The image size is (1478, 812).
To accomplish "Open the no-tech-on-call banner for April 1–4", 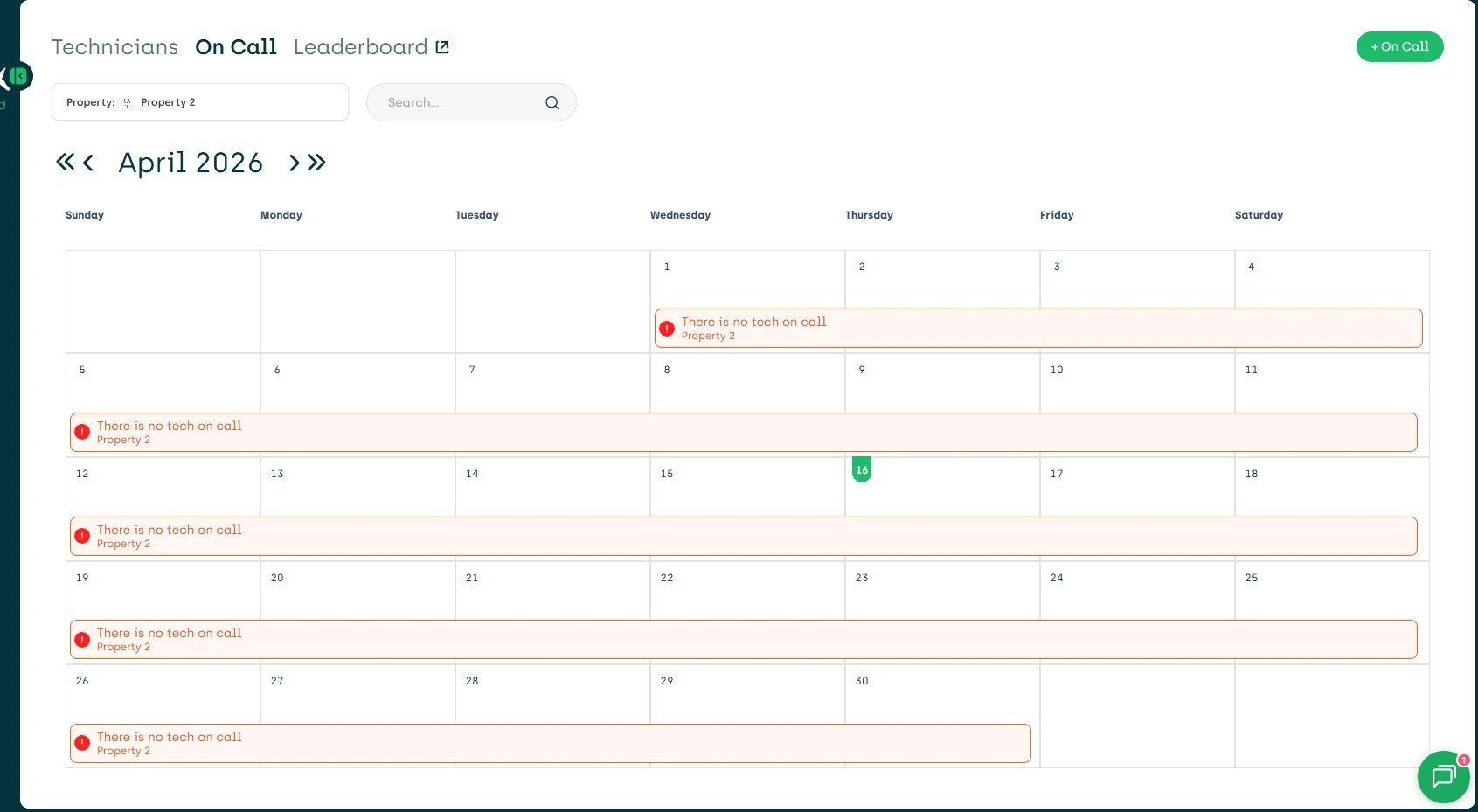I will 1038,328.
